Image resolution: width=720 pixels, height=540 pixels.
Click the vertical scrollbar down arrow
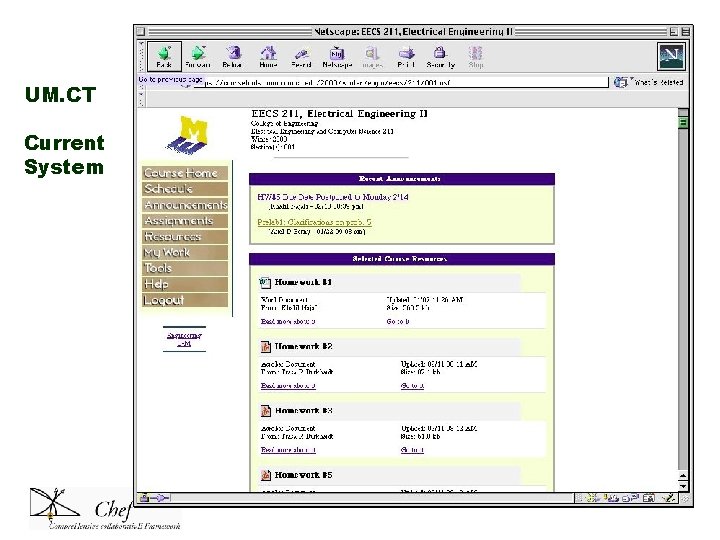coord(683,486)
